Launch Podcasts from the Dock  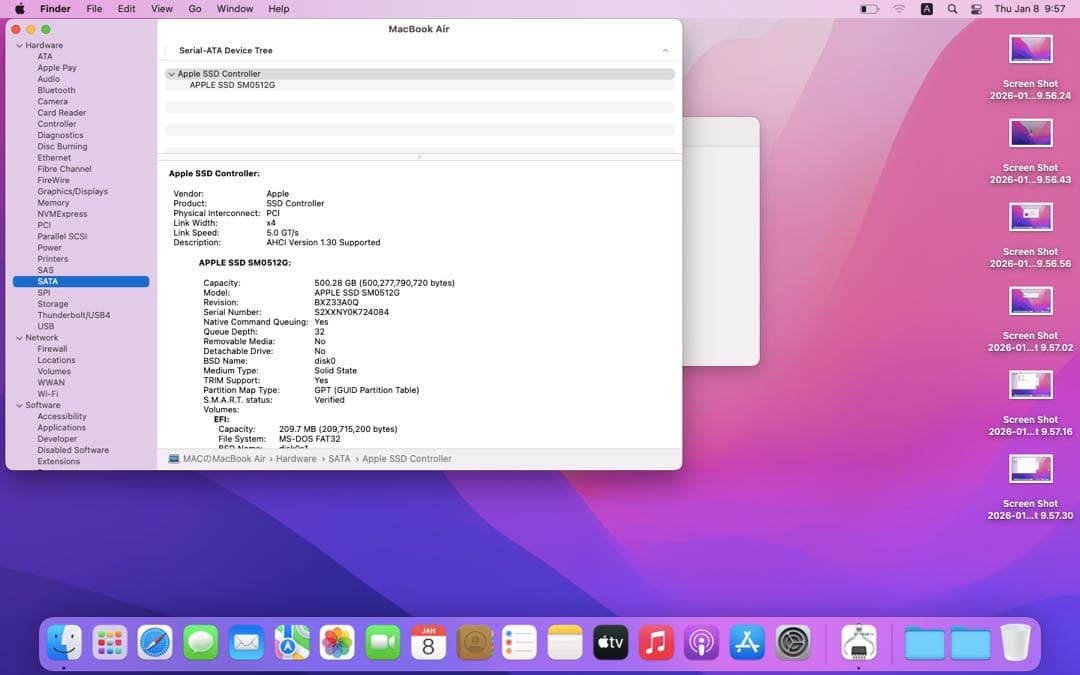click(701, 643)
